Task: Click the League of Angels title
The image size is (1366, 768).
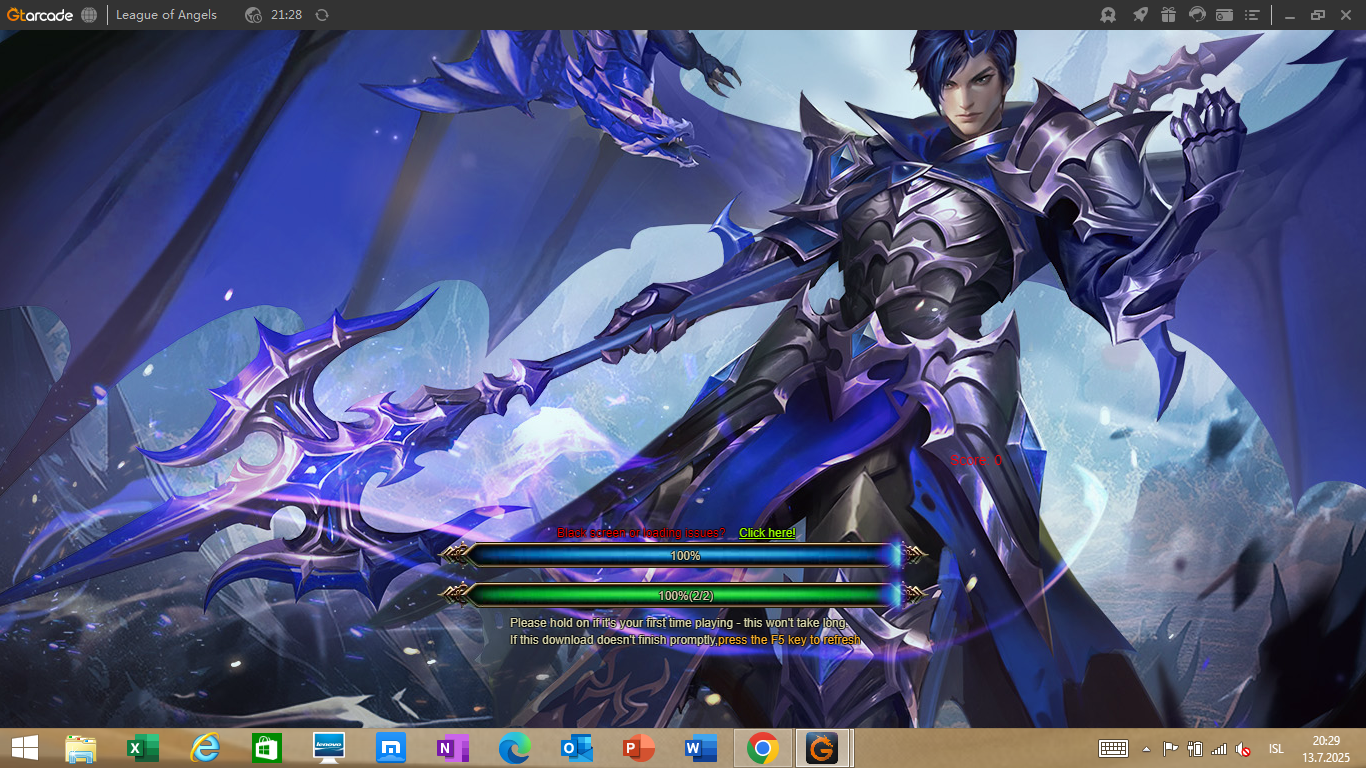Action: click(x=166, y=15)
